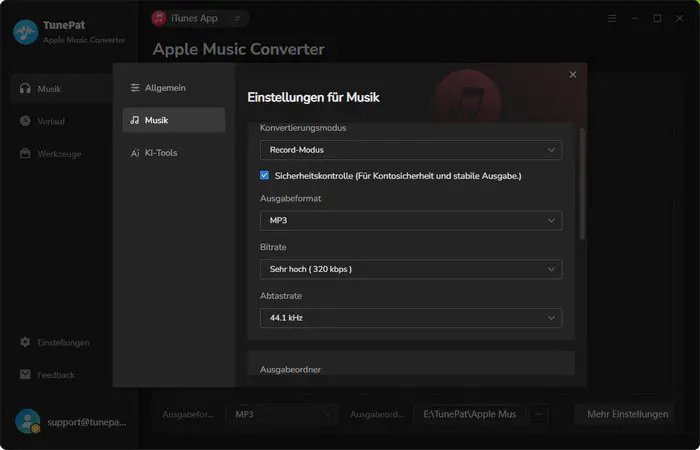Click the iTunes App source icon
The width and height of the screenshot is (700, 450).
click(x=159, y=18)
